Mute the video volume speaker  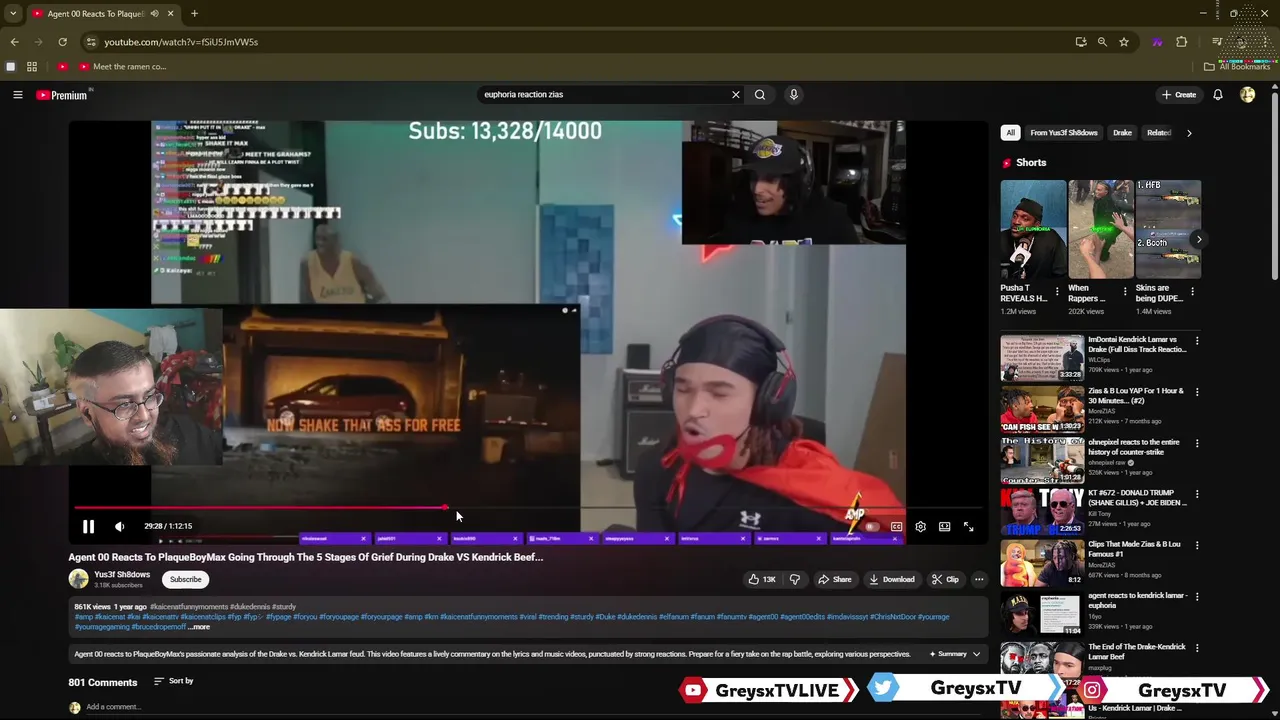[120, 526]
